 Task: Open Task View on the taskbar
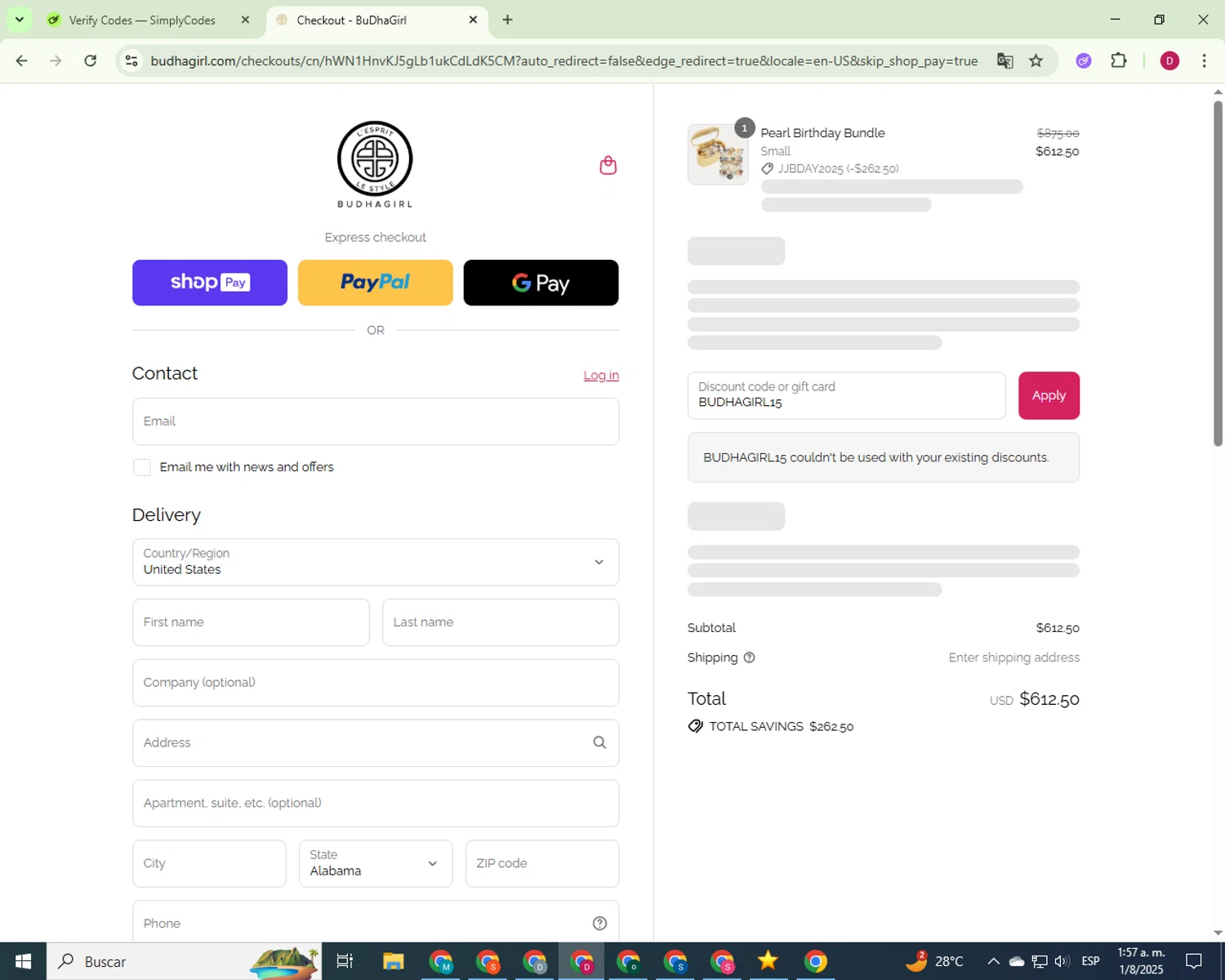point(345,961)
